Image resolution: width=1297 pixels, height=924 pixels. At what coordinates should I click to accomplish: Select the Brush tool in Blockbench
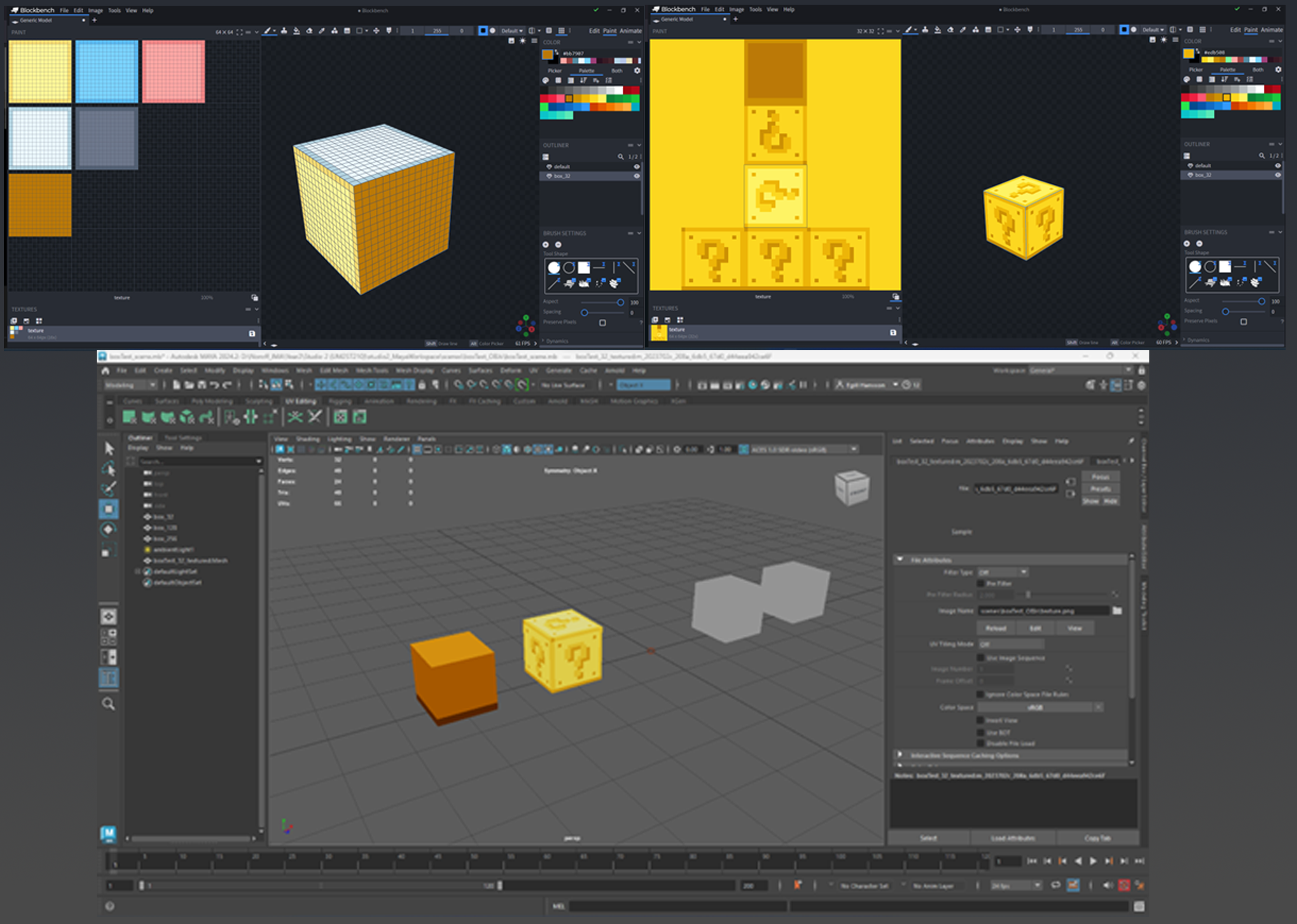269,30
